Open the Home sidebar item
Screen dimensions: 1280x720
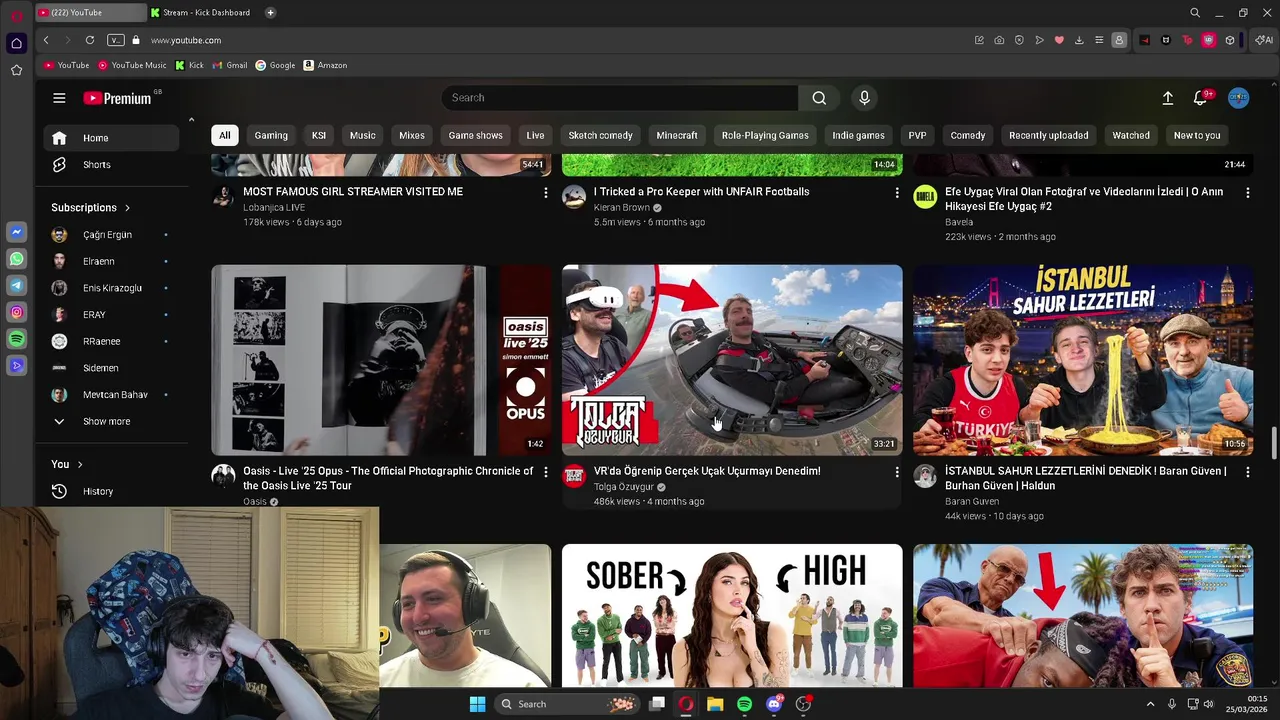[111, 138]
